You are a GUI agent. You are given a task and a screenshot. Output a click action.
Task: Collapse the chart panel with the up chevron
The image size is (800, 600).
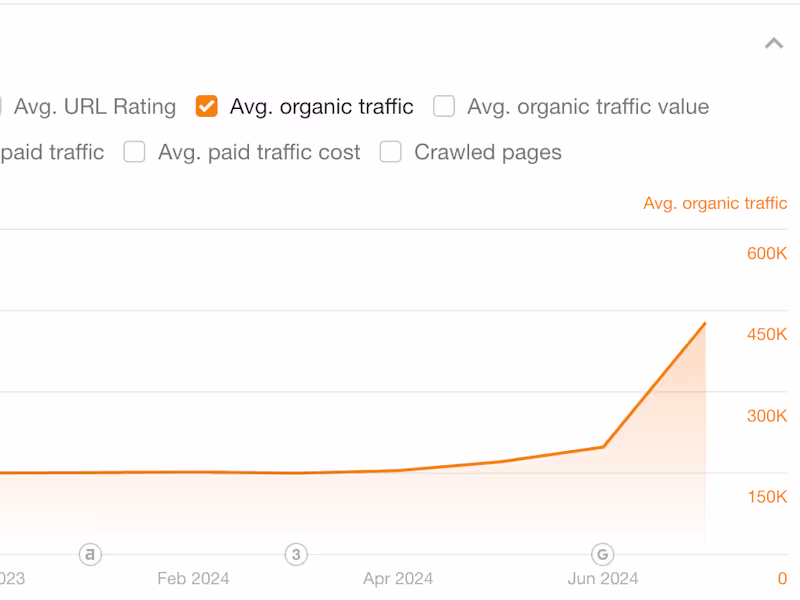pos(773,43)
